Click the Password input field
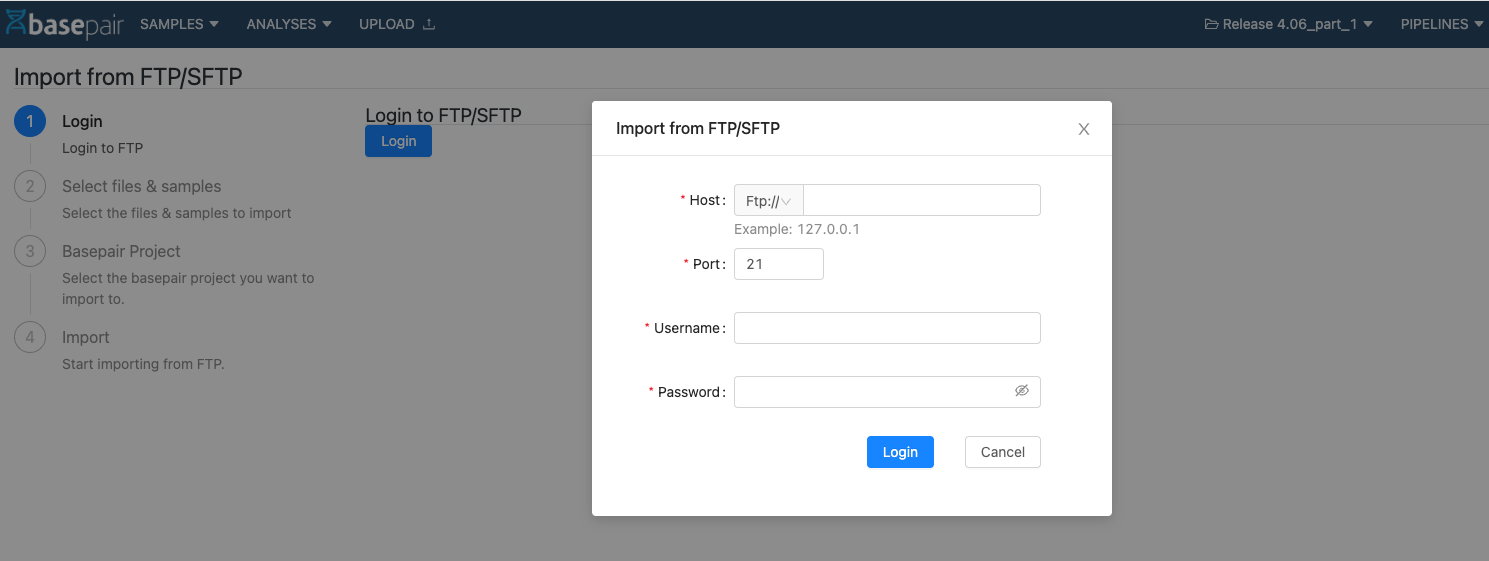This screenshot has width=1489, height=561. [x=872, y=392]
